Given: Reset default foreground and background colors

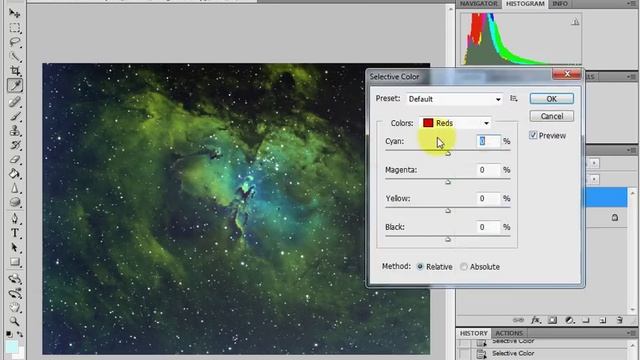Looking at the screenshot, I should click(x=9, y=334).
